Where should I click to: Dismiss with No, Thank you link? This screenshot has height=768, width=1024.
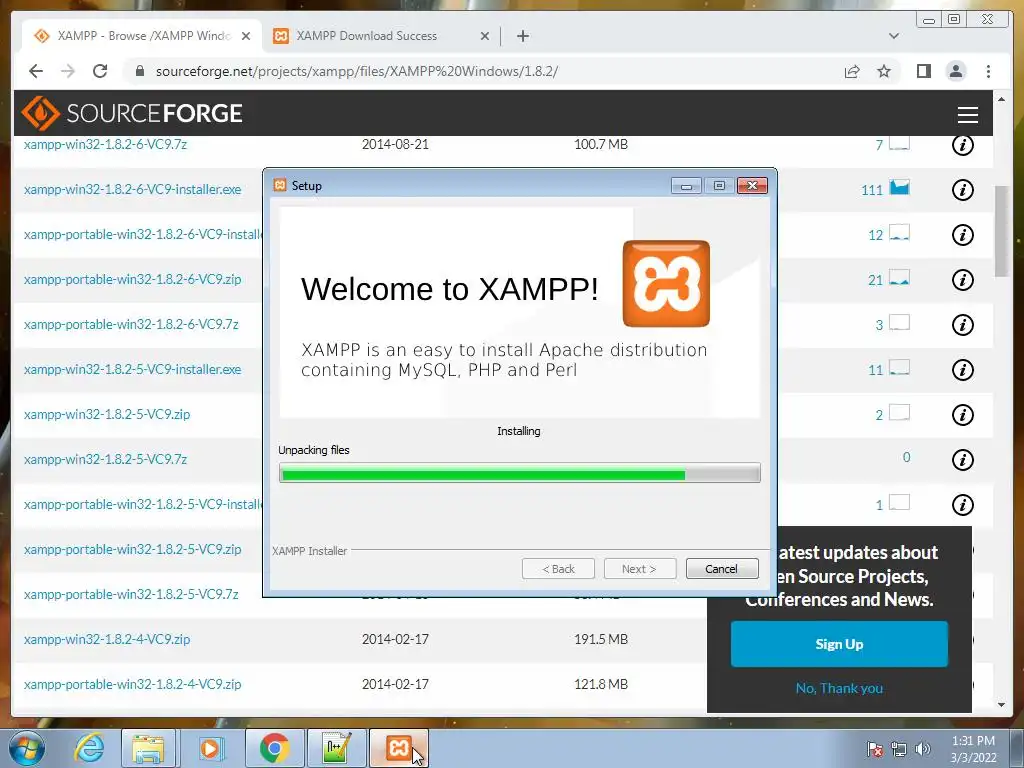839,688
